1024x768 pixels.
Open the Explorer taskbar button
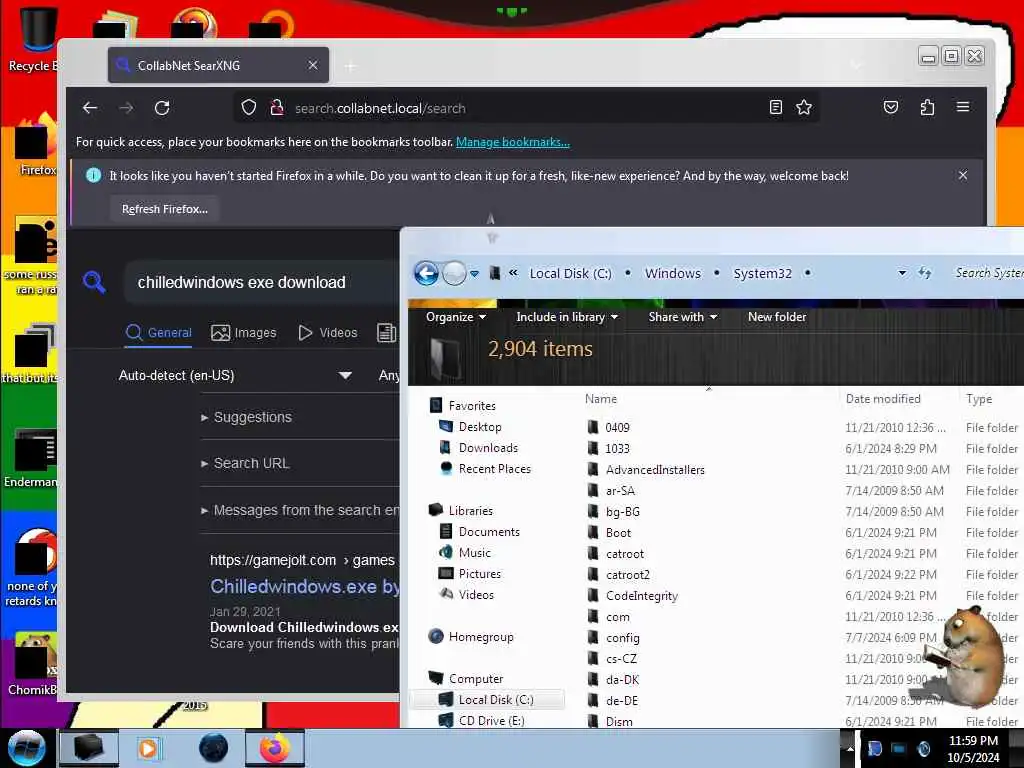click(x=89, y=748)
